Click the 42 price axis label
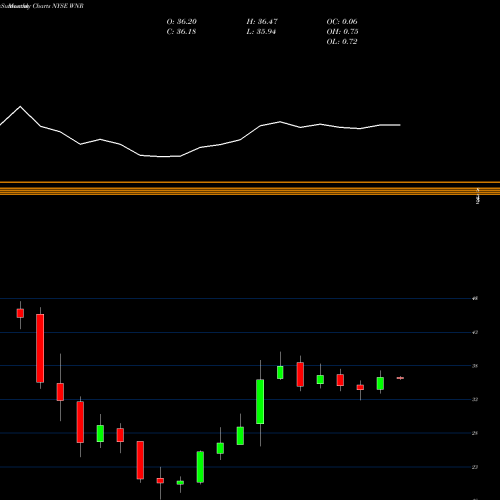 click(475, 332)
